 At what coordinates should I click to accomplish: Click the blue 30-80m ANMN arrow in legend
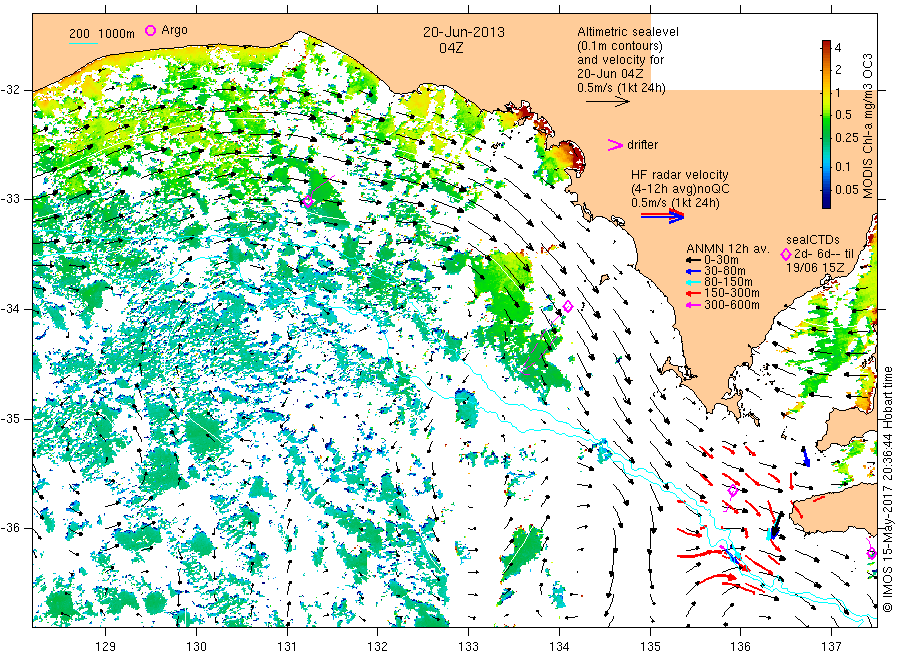(x=693, y=271)
